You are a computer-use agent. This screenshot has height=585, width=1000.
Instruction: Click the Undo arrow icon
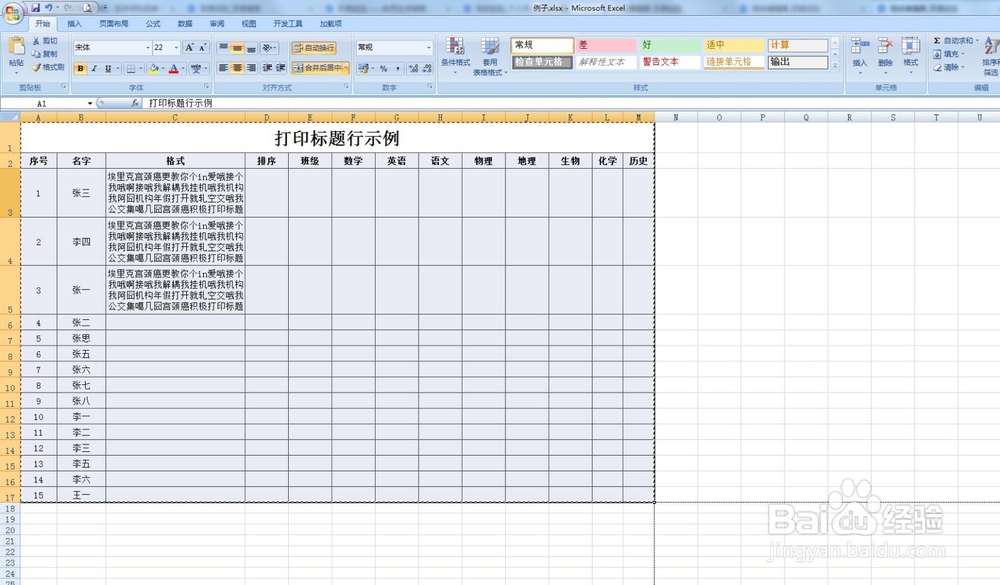click(x=48, y=8)
